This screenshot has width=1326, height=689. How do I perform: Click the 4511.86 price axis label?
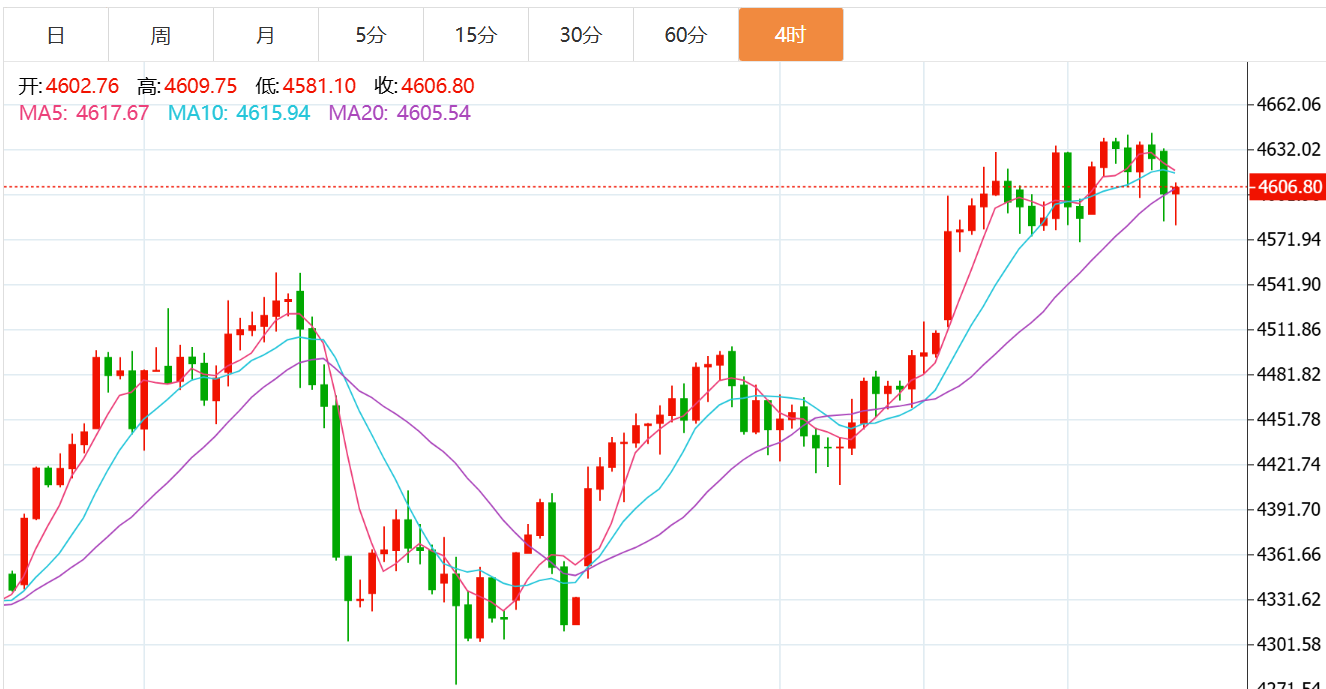[1287, 329]
